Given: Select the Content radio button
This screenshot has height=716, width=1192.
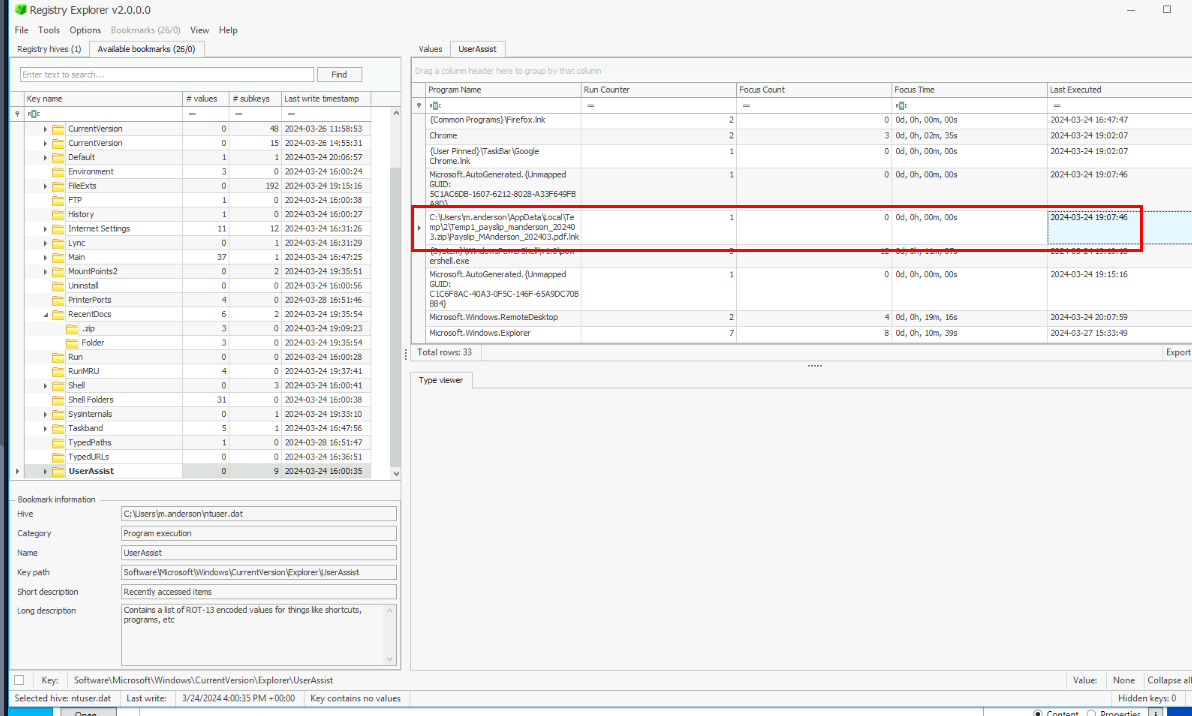Looking at the screenshot, I should (1037, 713).
